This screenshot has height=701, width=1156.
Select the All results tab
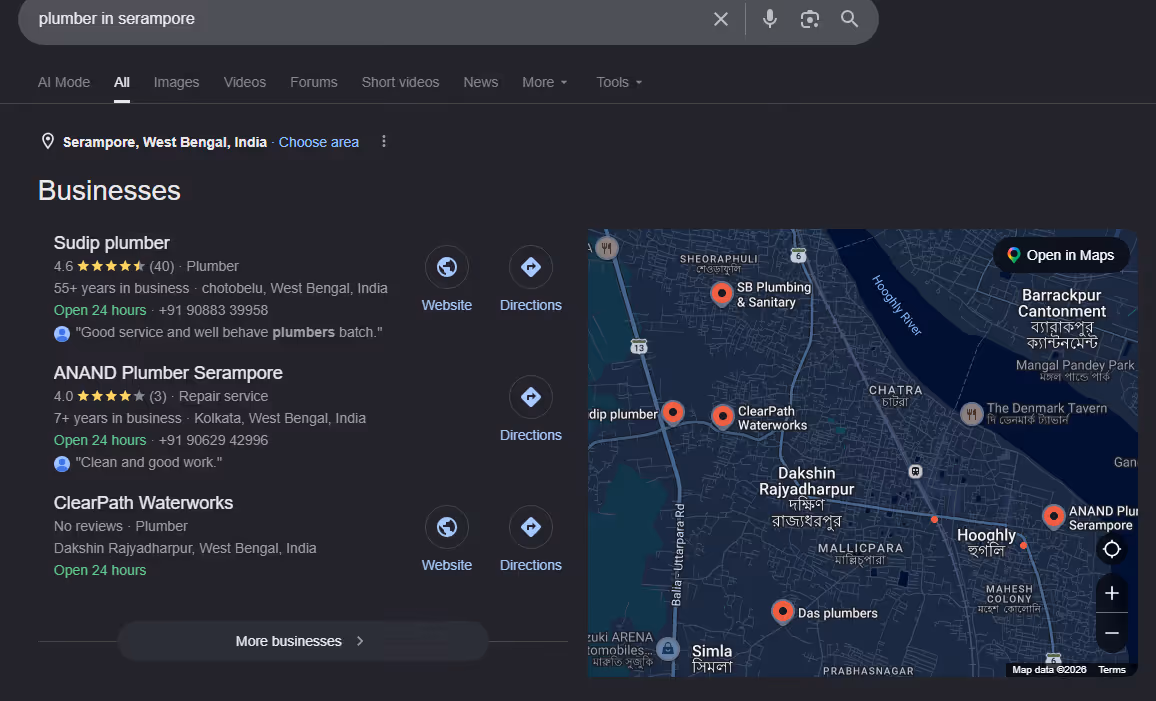point(122,83)
